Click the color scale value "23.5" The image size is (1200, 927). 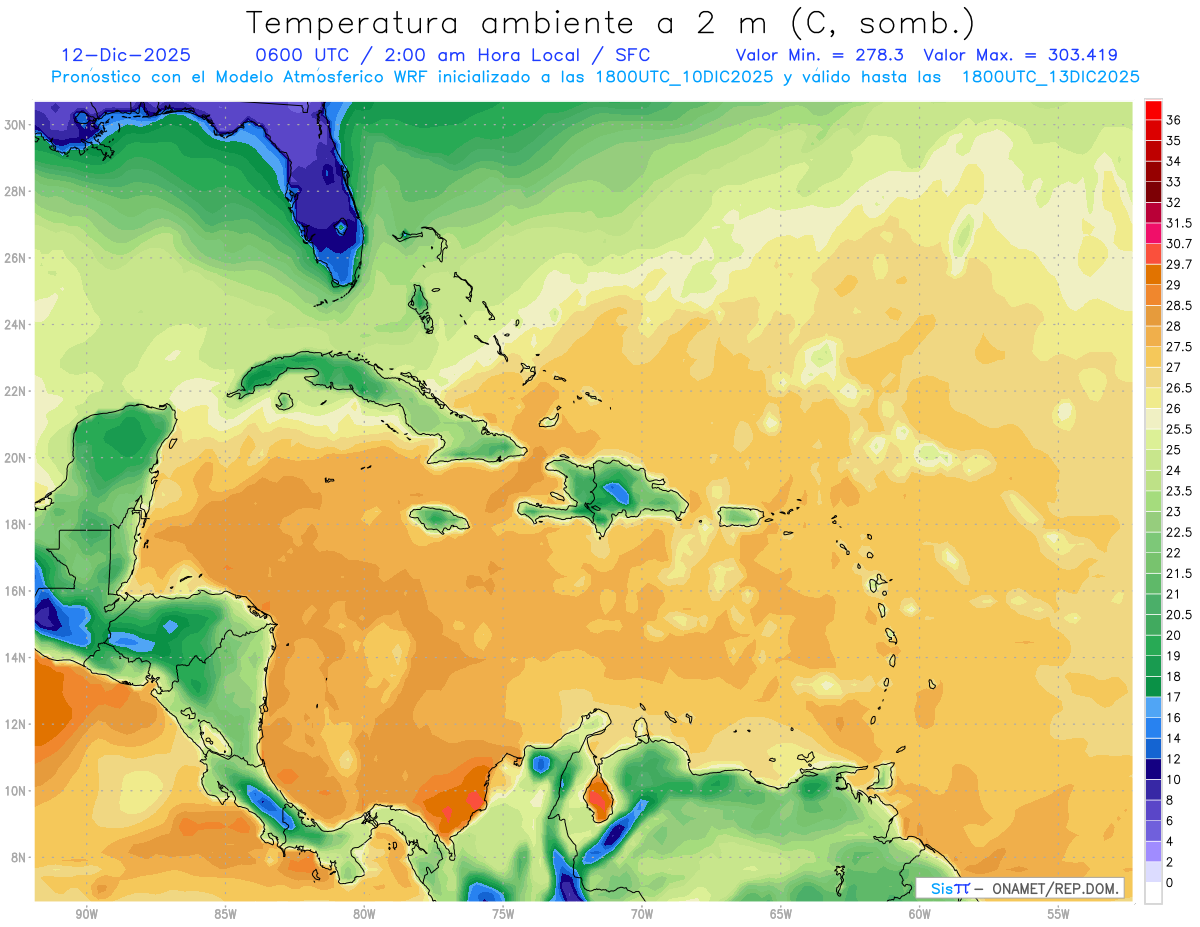1179,491
